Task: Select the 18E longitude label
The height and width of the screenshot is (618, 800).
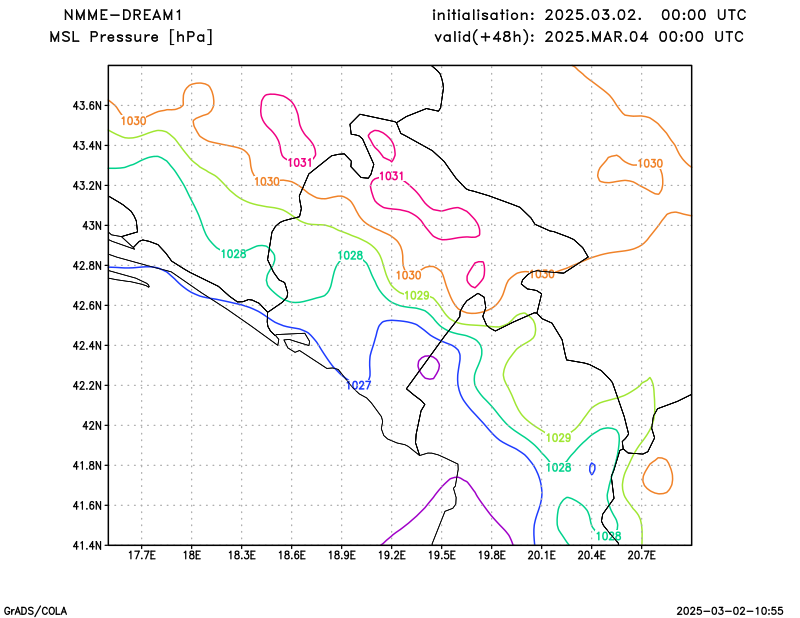Action: (x=192, y=555)
